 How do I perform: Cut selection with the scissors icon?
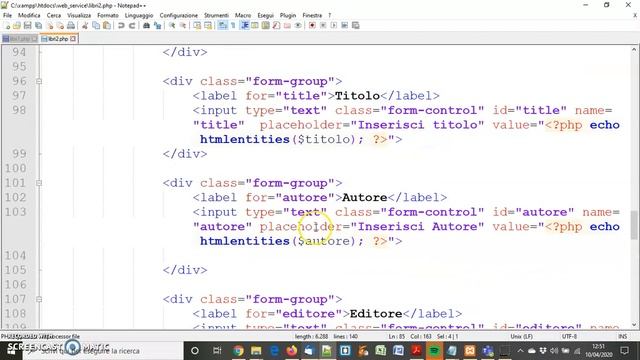85,25
